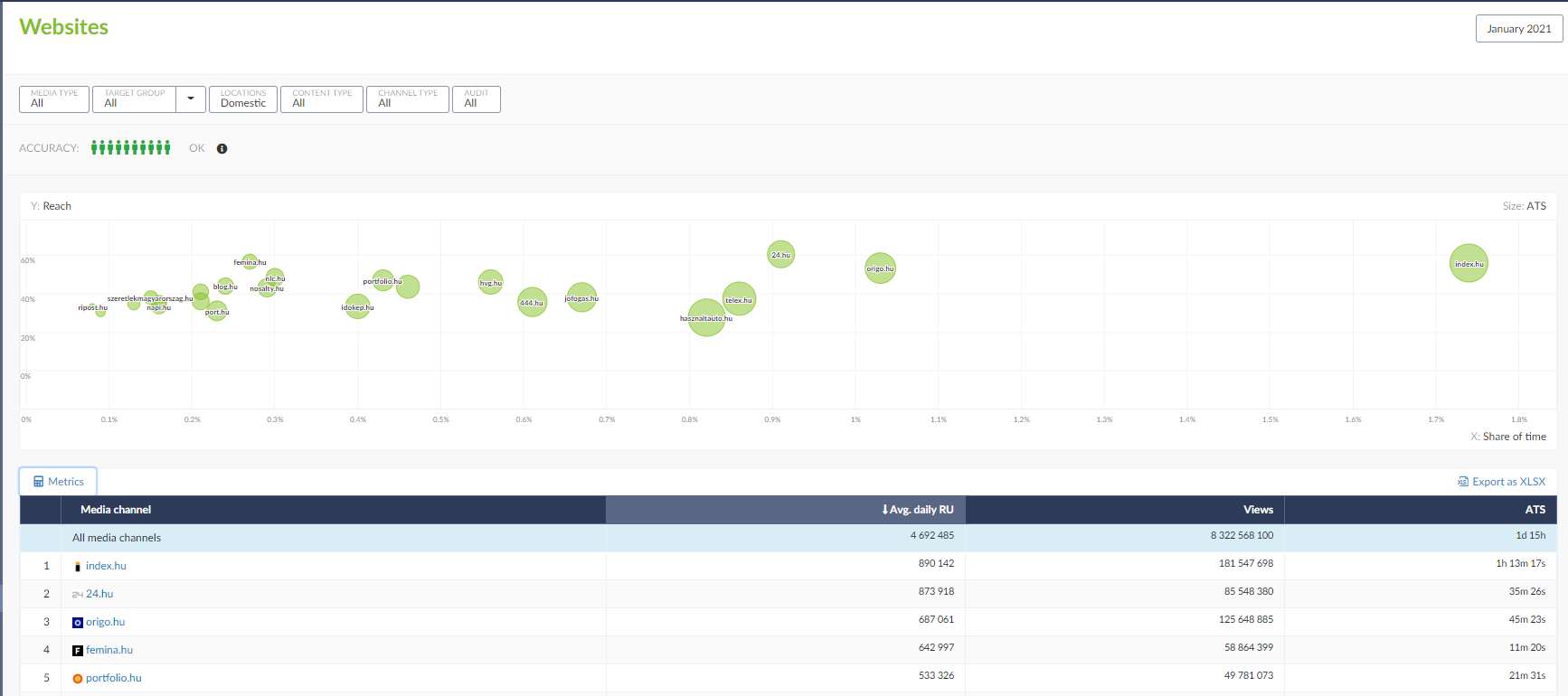Click the 1h 13m 17s ATS cell
Screen dimensions: 1568x696
(x=1520, y=563)
